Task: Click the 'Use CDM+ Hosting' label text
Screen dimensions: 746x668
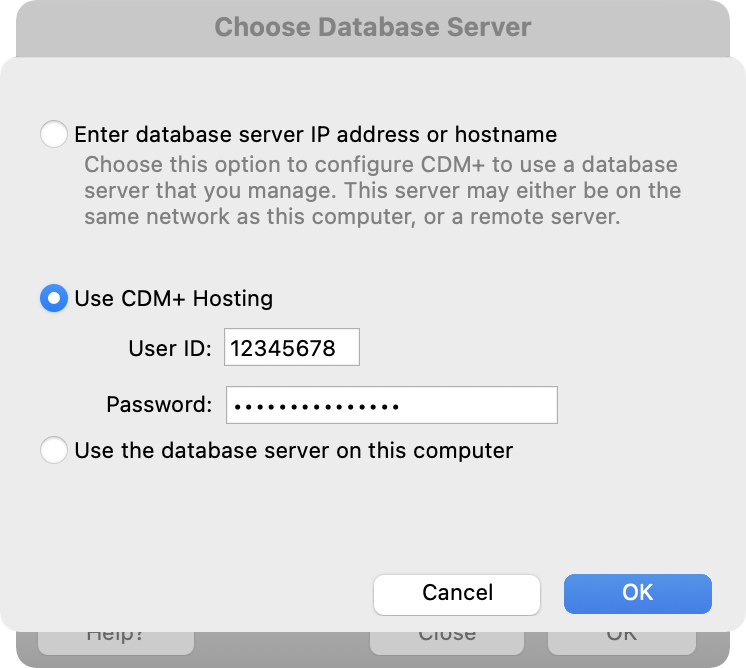Action: (x=173, y=298)
